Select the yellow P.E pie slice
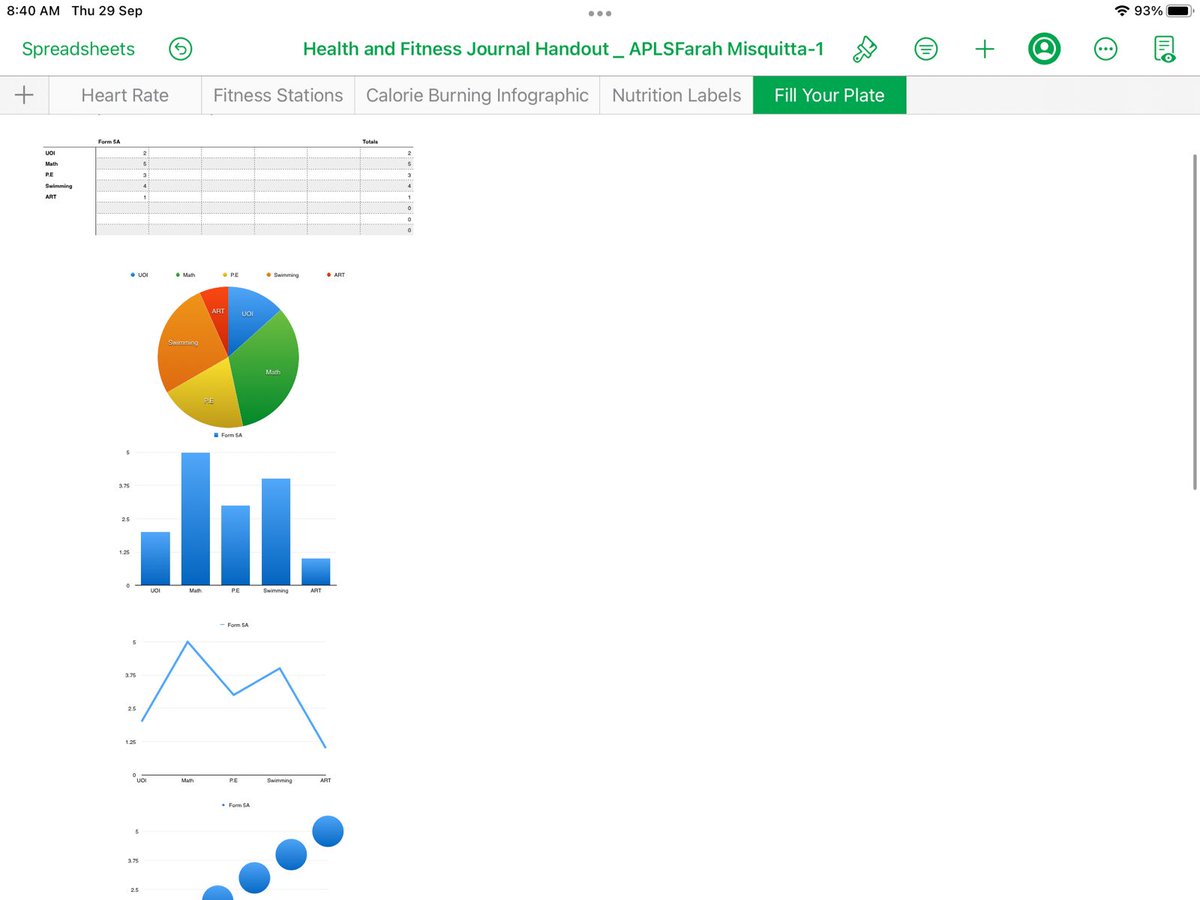 click(206, 397)
